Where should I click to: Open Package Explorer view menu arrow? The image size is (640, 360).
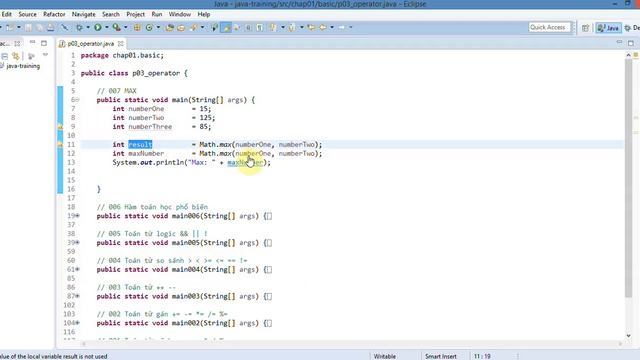[45, 55]
